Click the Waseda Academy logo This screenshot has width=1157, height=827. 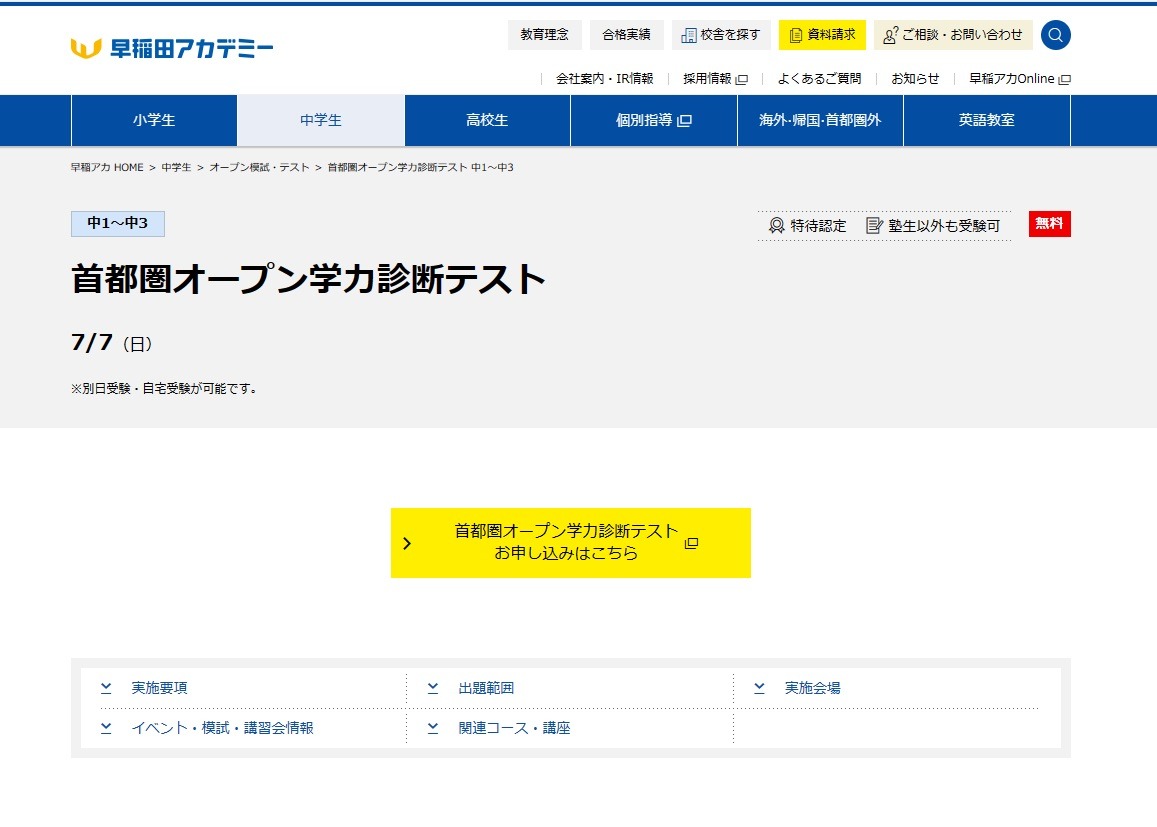[x=172, y=48]
